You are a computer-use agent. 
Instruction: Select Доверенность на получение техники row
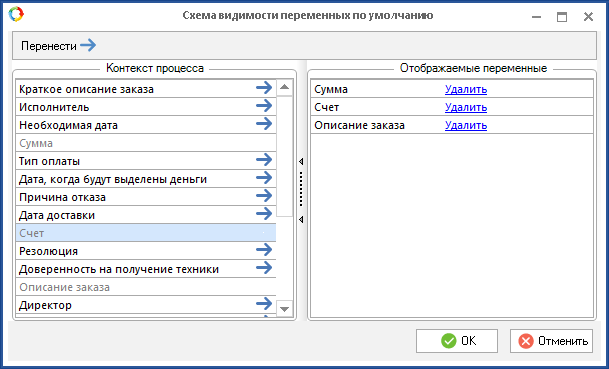pos(146,269)
